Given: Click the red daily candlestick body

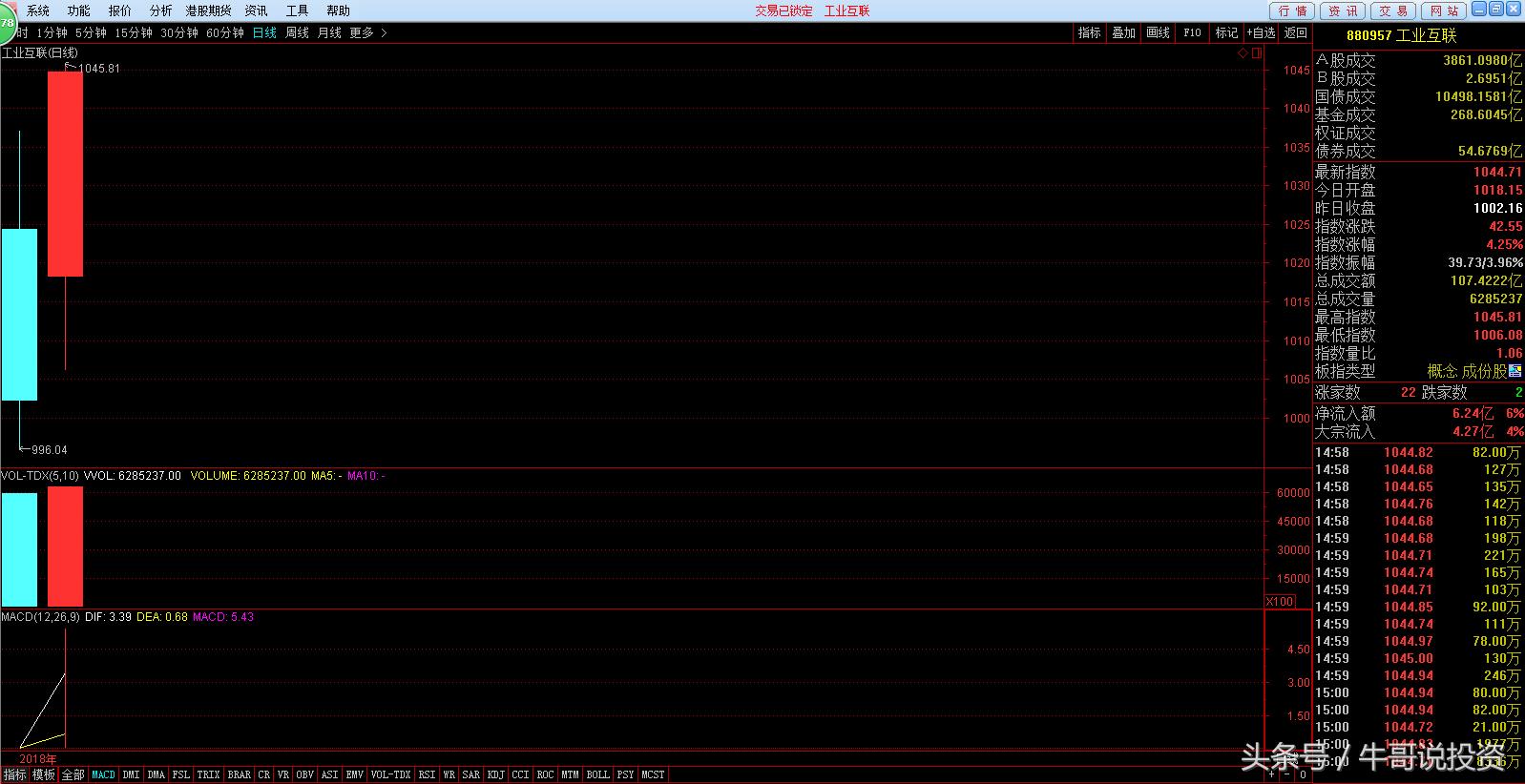Looking at the screenshot, I should coord(65,174).
